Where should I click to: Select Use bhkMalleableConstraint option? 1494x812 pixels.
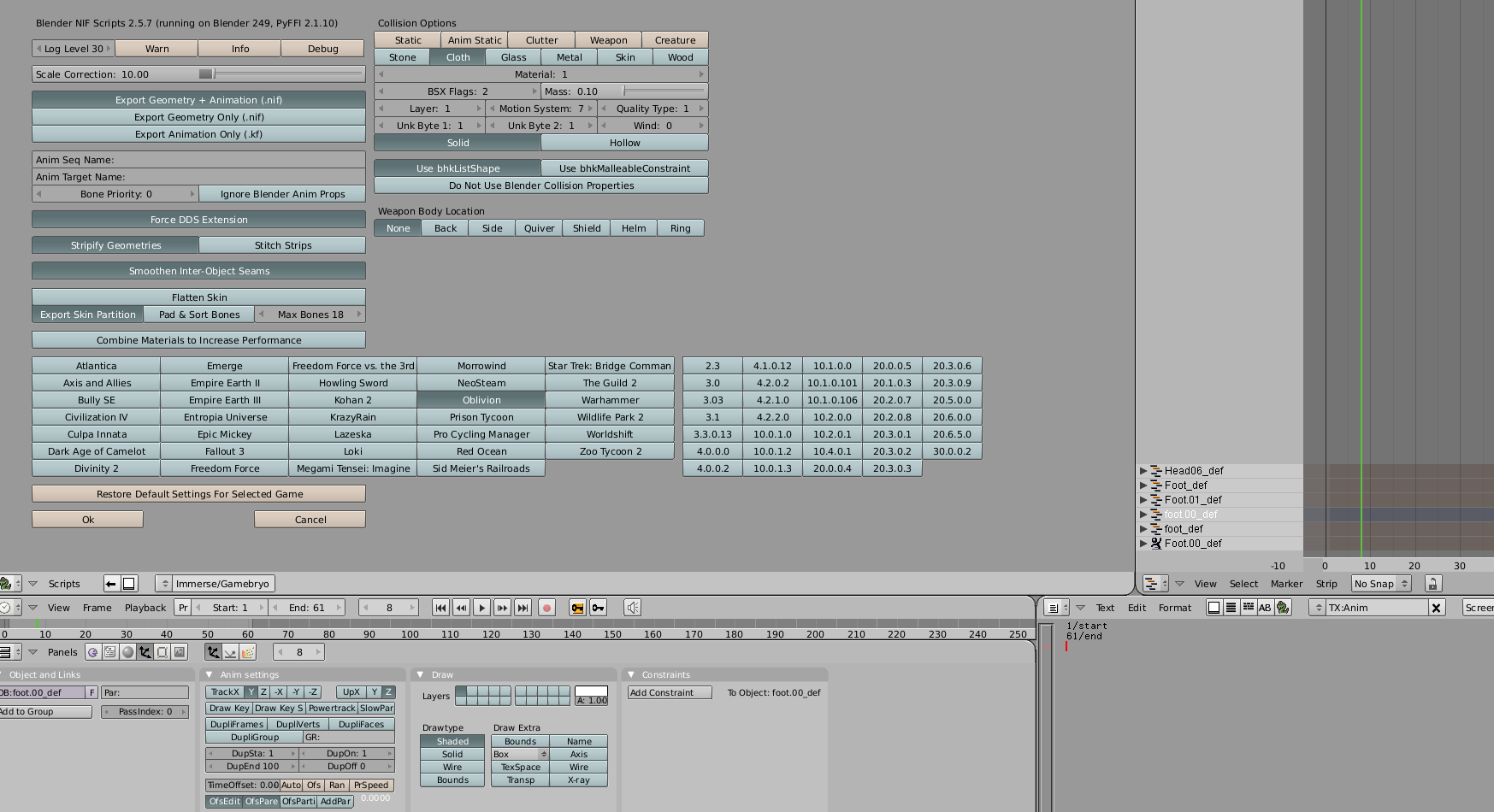(624, 168)
